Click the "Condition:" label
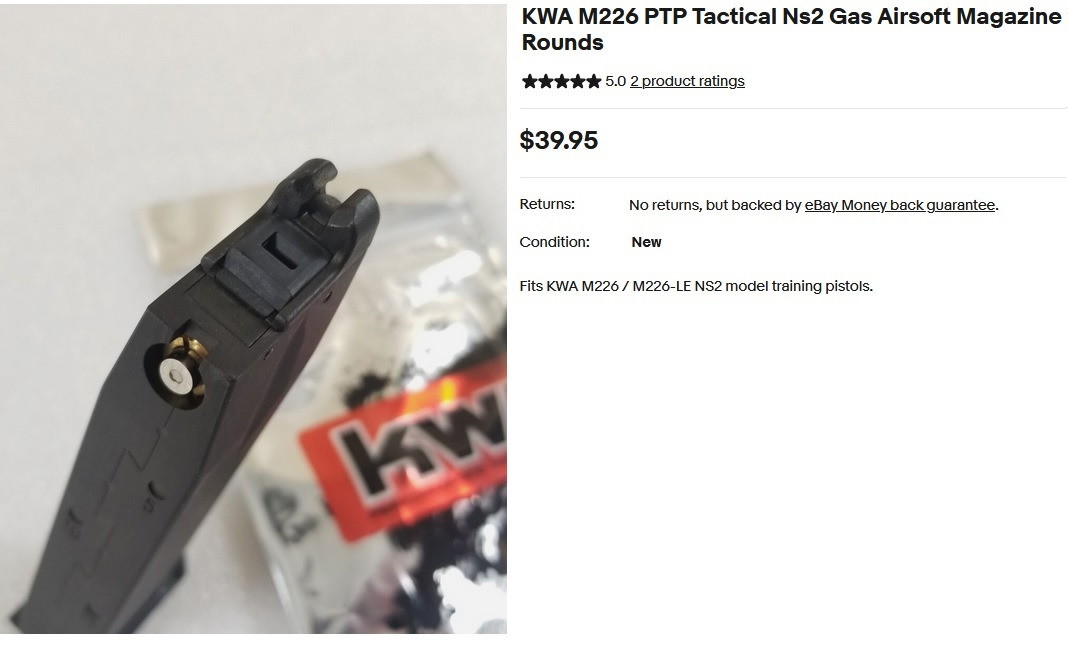Viewport: 1068px width, 651px height. pos(554,242)
